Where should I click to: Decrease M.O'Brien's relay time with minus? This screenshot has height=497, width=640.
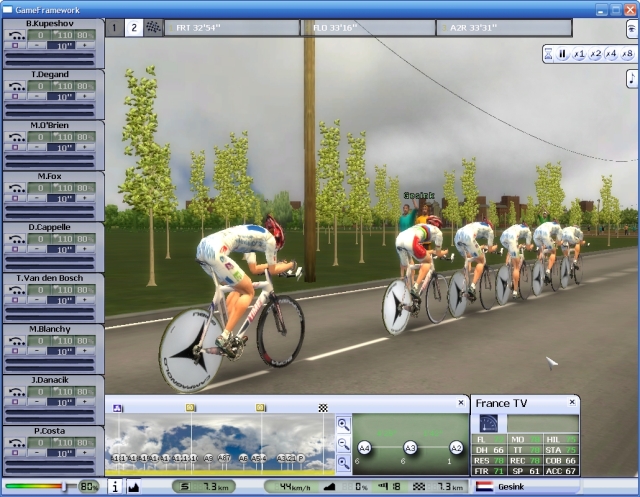click(37, 148)
